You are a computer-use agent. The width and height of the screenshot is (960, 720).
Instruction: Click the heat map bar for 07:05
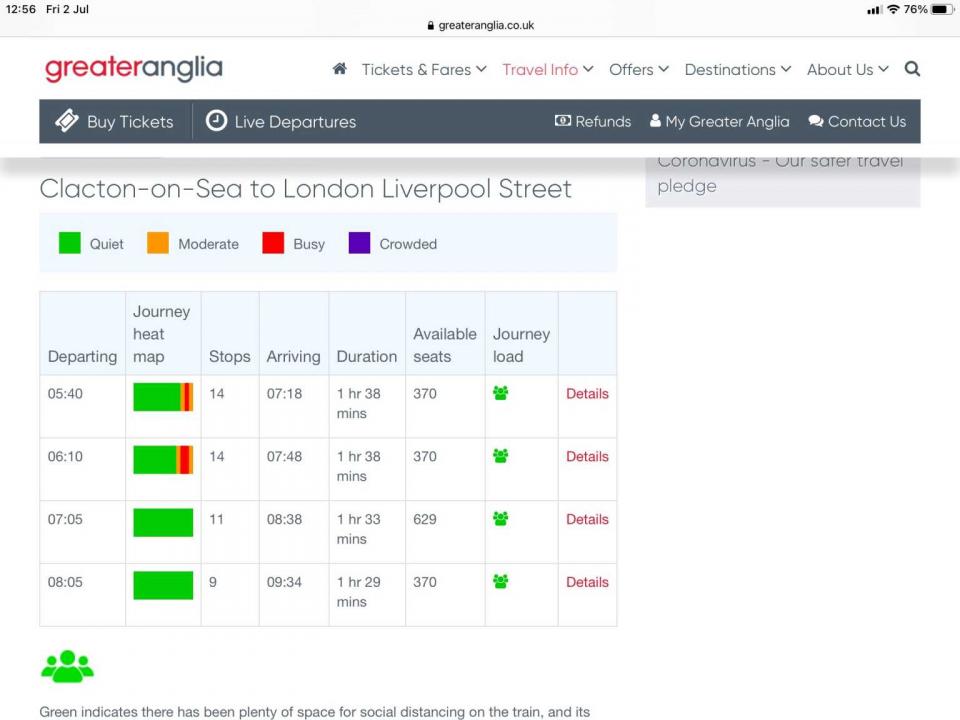[163, 522]
